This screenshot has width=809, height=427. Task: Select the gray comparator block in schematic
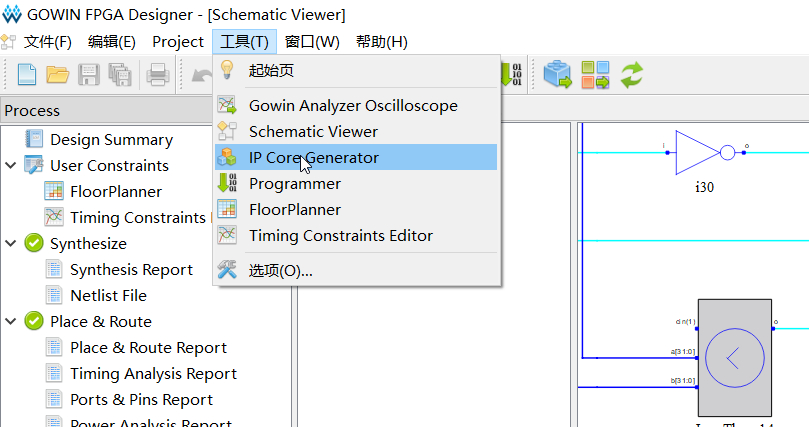coord(735,357)
